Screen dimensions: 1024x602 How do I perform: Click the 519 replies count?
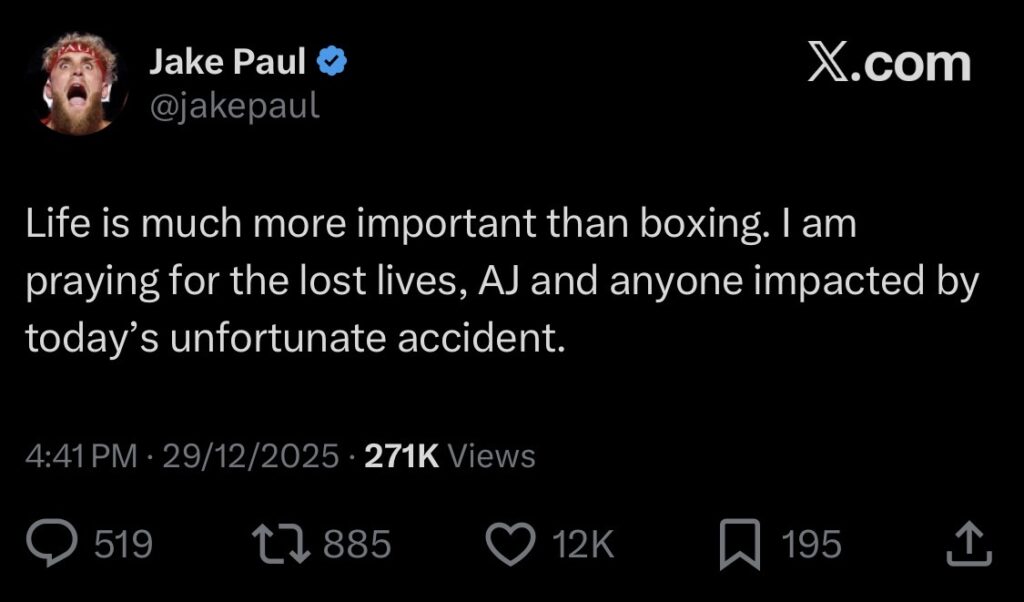[123, 545]
